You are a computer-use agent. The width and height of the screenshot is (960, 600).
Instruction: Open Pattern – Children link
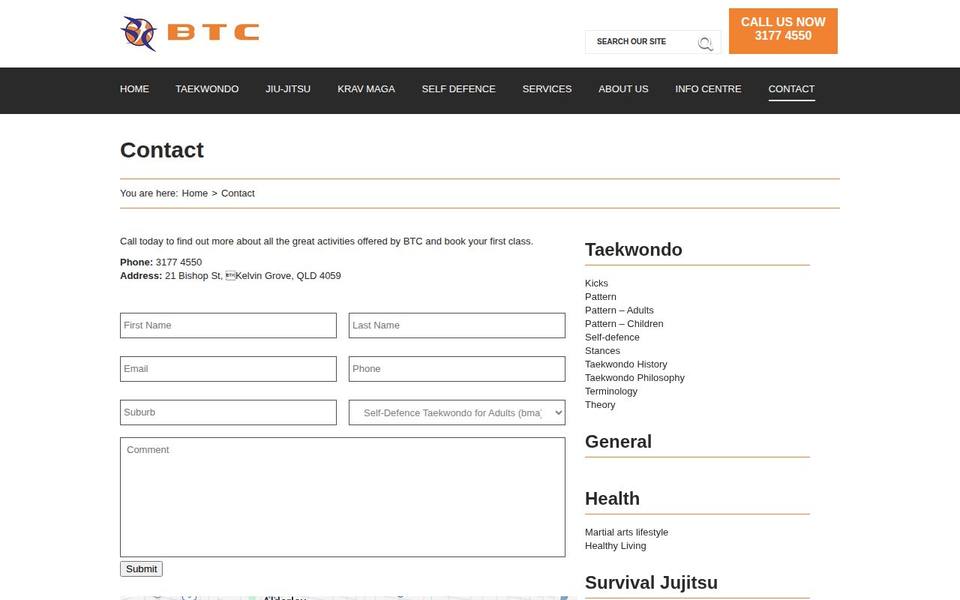[x=624, y=324]
